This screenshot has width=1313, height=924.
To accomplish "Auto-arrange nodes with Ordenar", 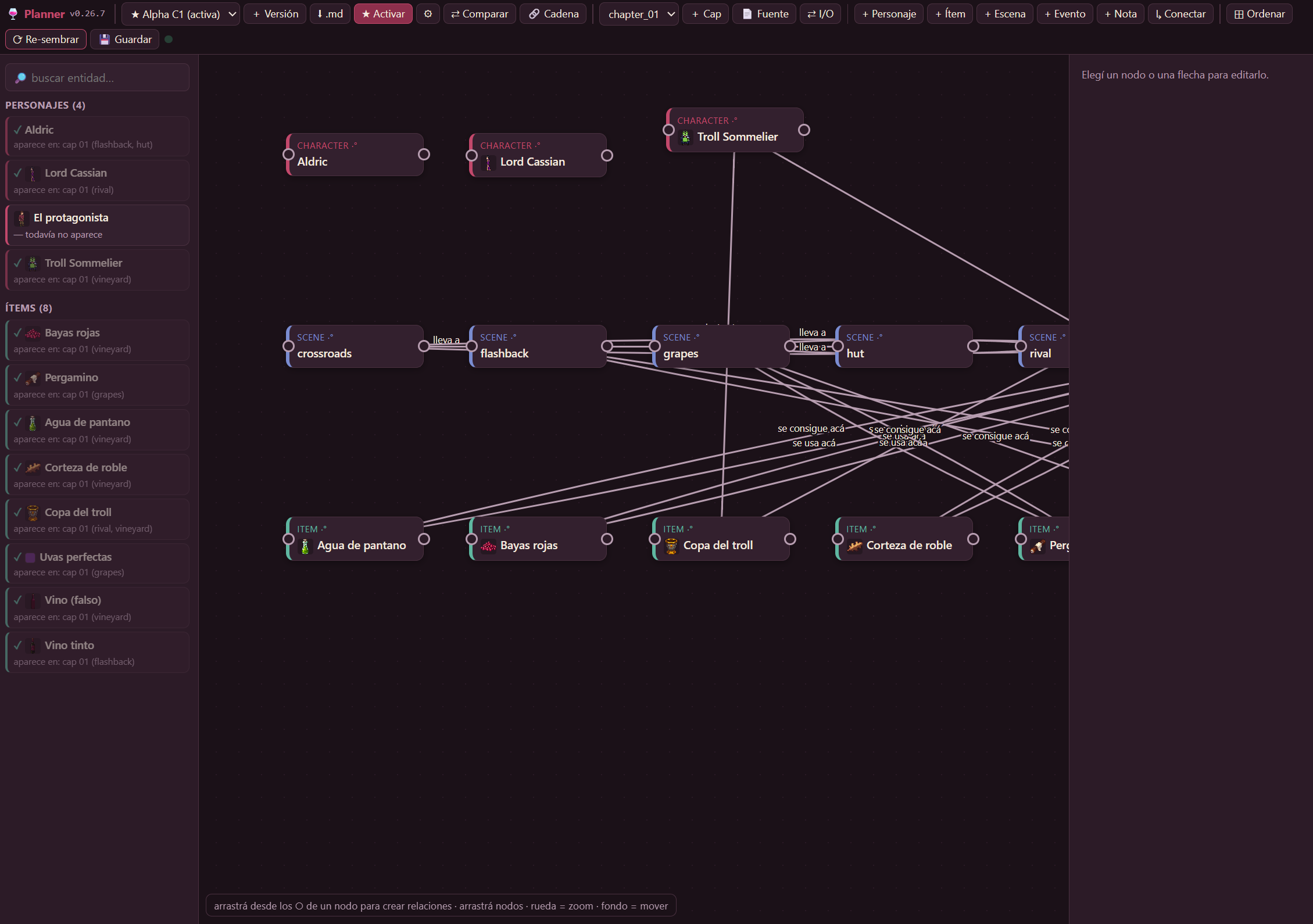I will click(1259, 14).
